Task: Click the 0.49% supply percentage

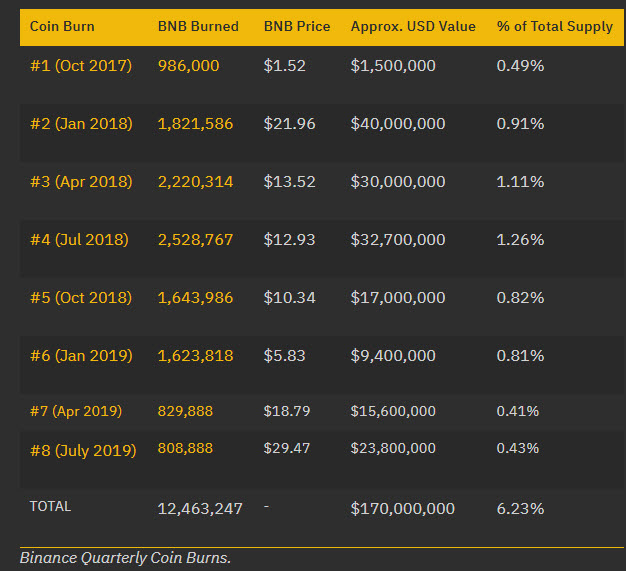Action: (x=520, y=66)
